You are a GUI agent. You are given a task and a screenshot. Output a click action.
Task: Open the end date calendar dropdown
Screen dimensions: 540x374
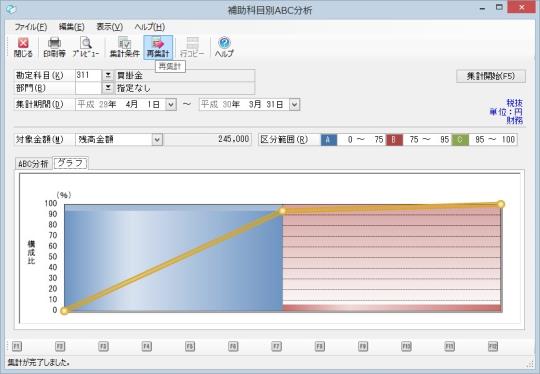click(x=294, y=104)
